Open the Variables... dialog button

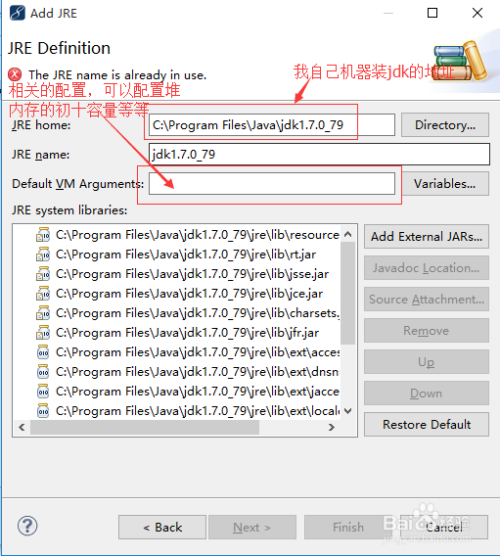pyautogui.click(x=445, y=184)
